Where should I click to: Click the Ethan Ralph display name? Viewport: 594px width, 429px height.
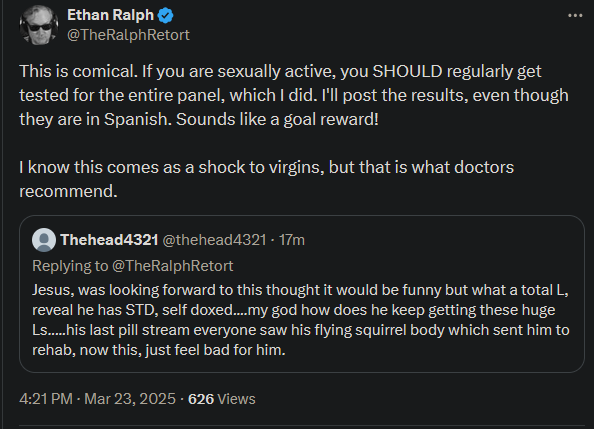pos(110,15)
